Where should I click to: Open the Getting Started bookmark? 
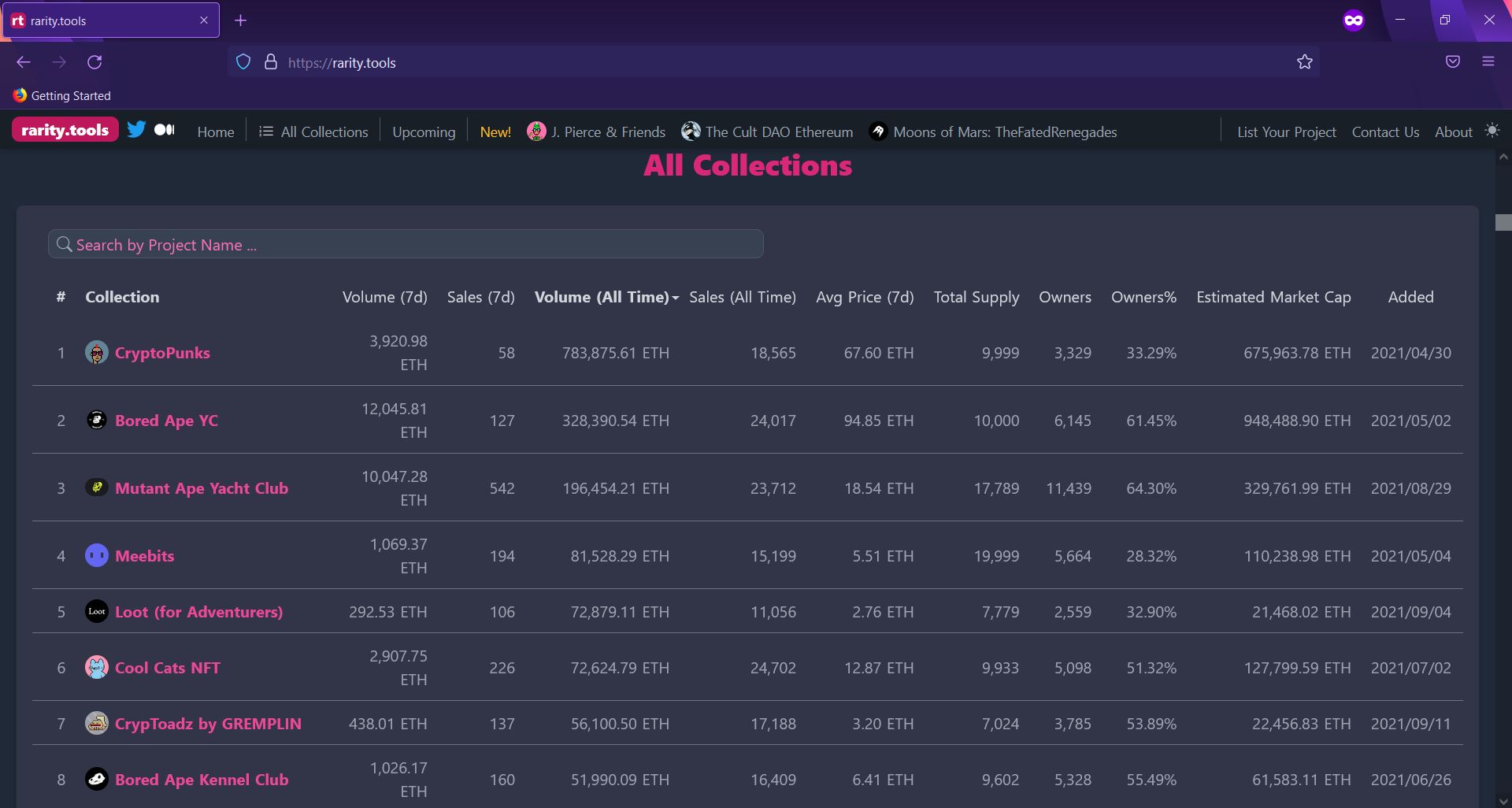coord(62,95)
